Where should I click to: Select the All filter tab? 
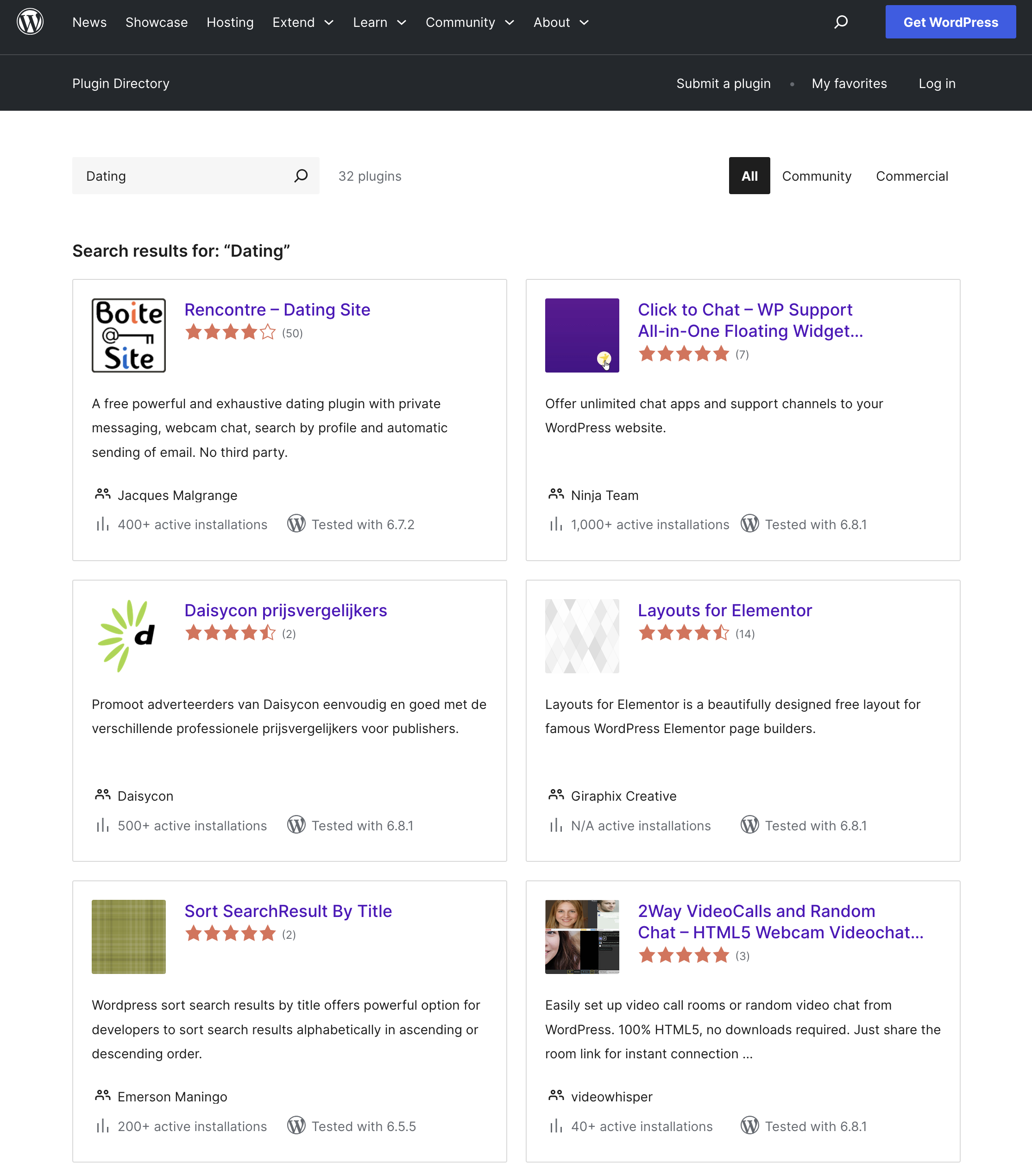(749, 176)
